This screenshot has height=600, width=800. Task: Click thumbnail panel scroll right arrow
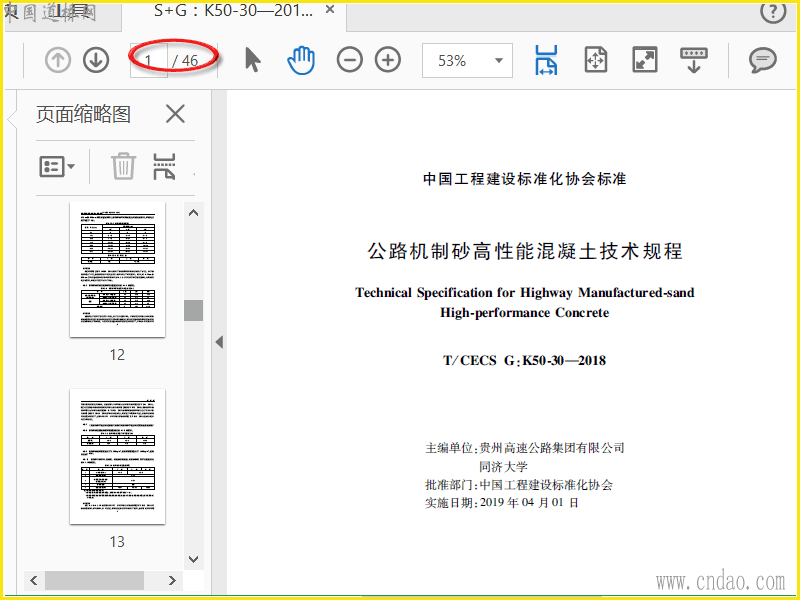point(172,580)
